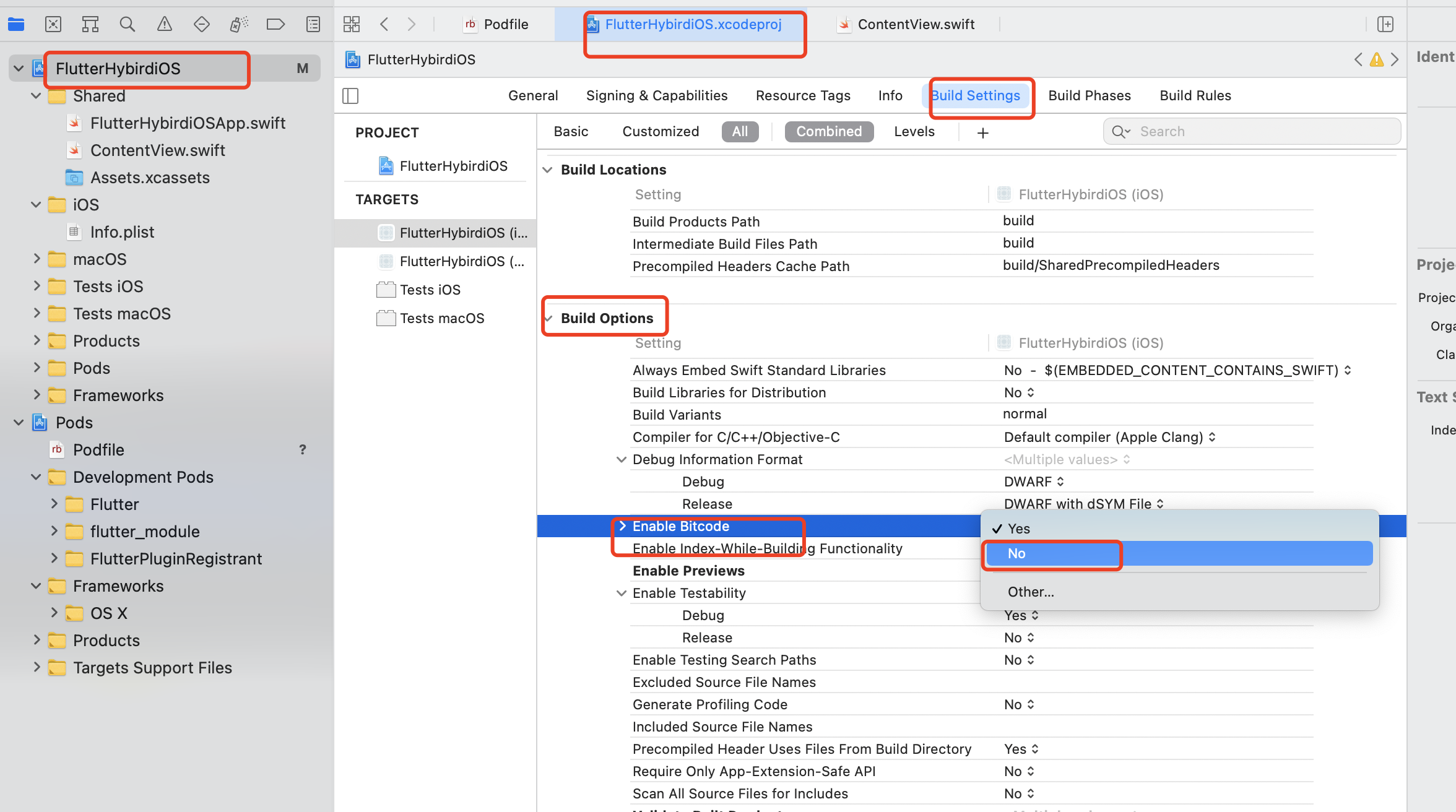
Task: Expand Targets Support Files folder
Action: 37,667
